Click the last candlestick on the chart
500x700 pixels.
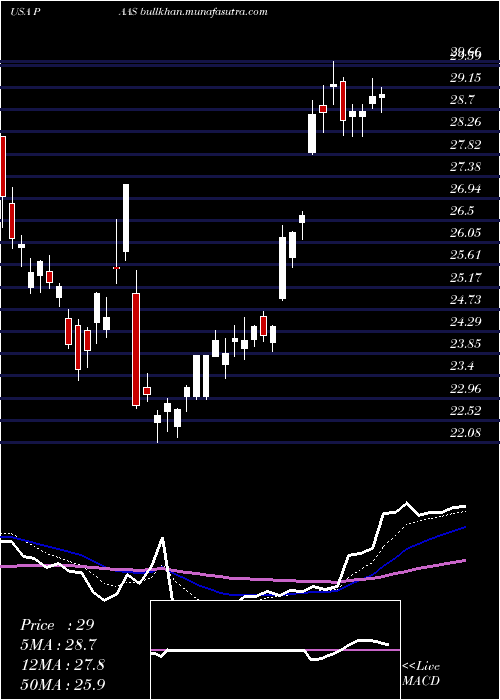click(382, 98)
